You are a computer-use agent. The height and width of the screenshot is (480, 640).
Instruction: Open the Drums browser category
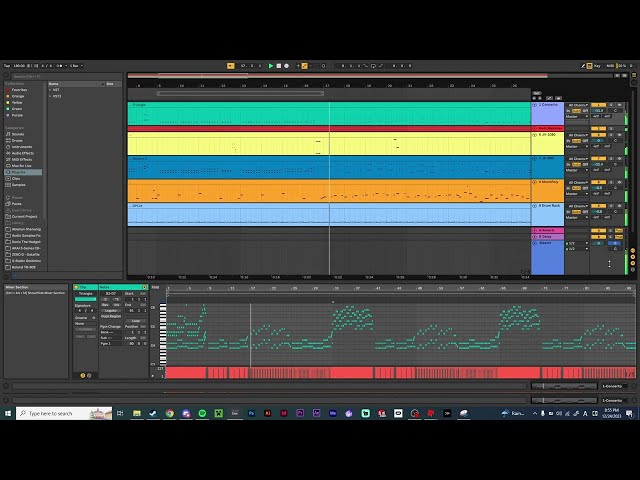click(x=17, y=140)
